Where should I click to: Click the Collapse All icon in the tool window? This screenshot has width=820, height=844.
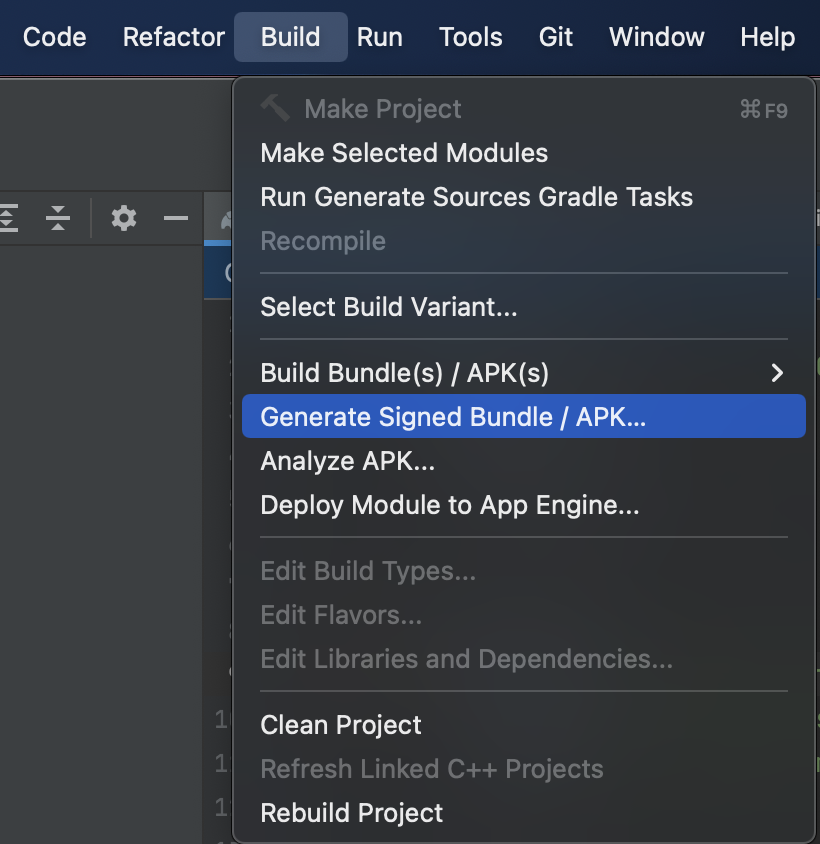[59, 217]
